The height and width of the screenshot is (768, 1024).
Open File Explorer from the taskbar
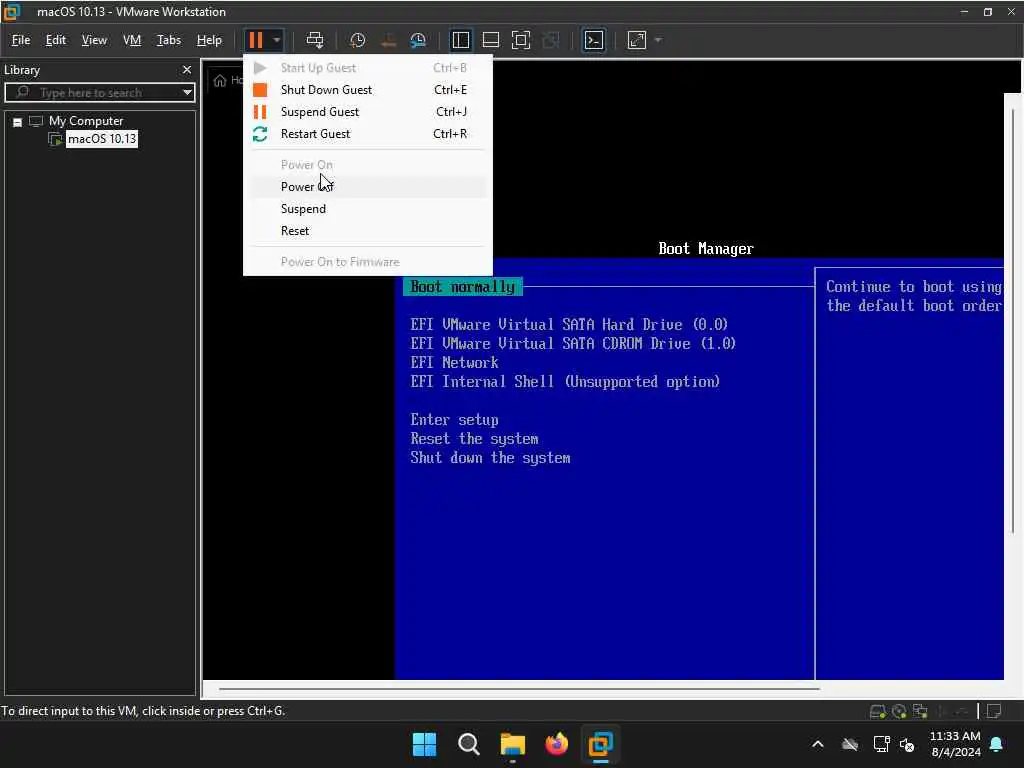(513, 744)
